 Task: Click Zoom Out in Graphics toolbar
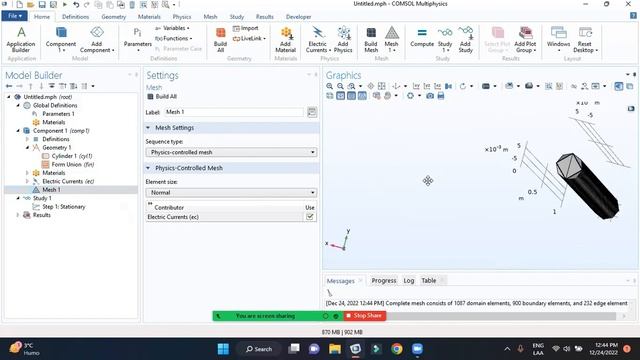340,86
